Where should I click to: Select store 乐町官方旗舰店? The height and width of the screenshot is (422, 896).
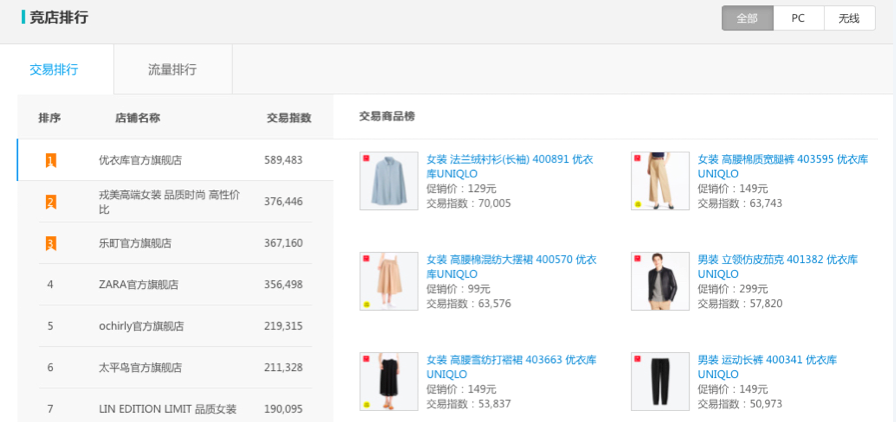135,244
